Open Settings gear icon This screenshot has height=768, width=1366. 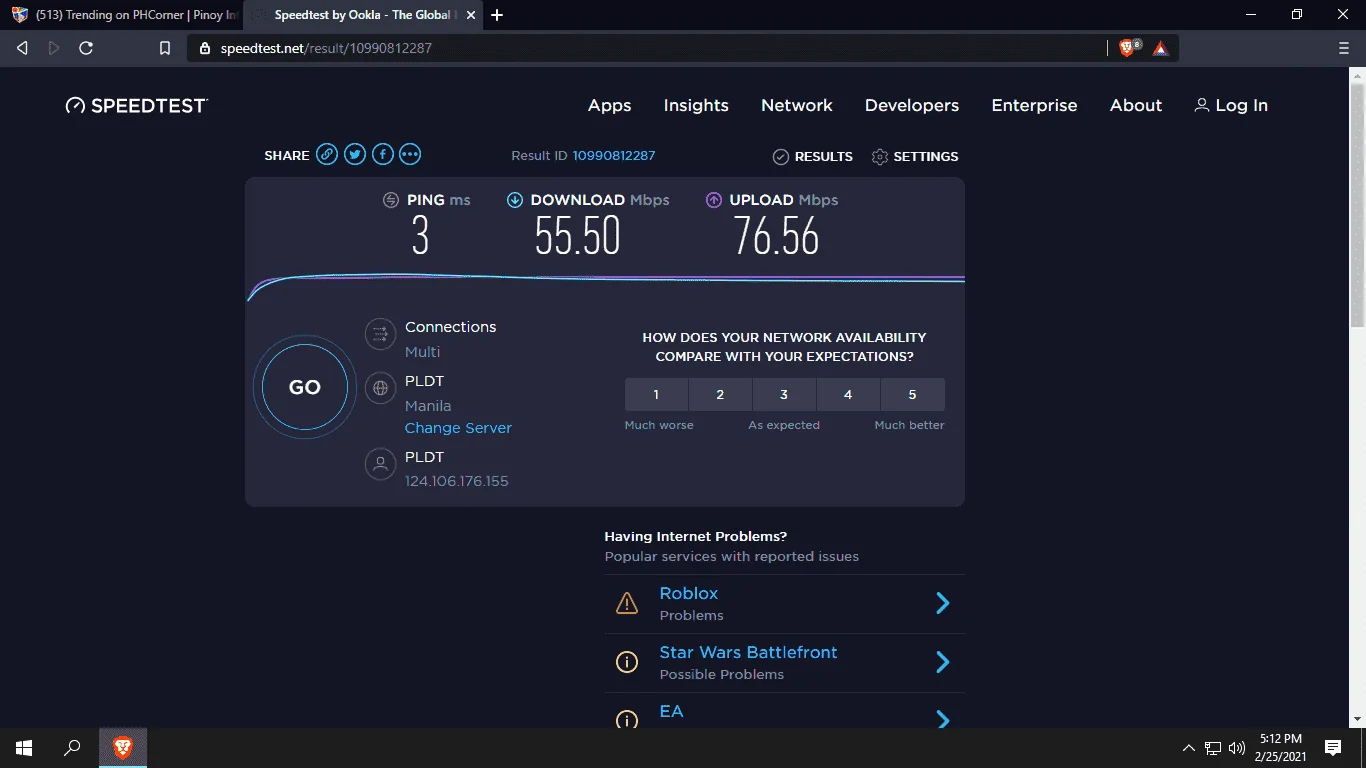[x=880, y=157]
